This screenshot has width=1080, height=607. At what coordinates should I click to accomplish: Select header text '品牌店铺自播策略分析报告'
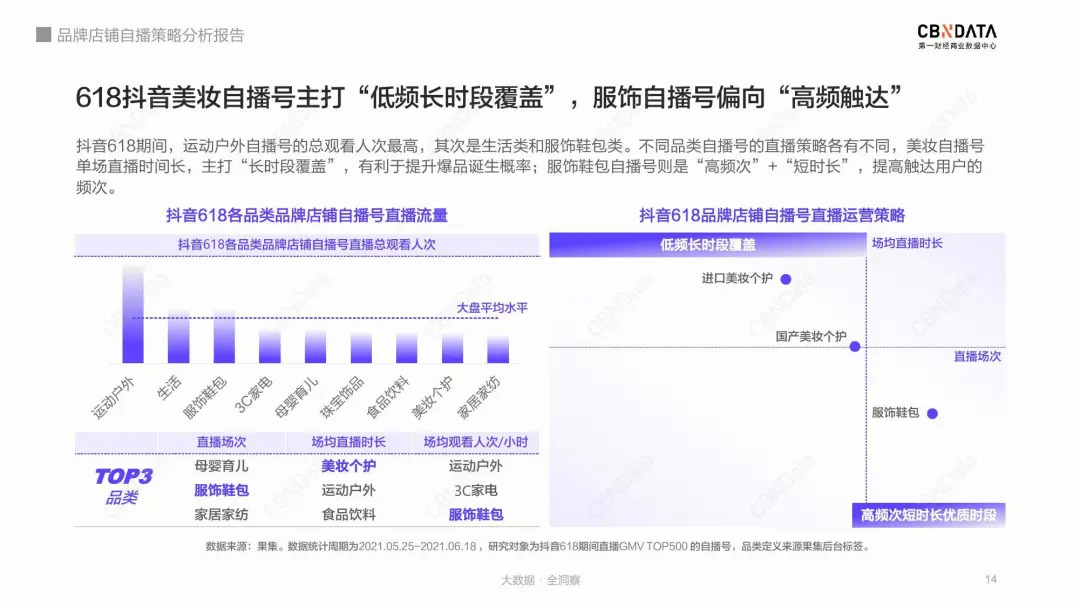[150, 35]
